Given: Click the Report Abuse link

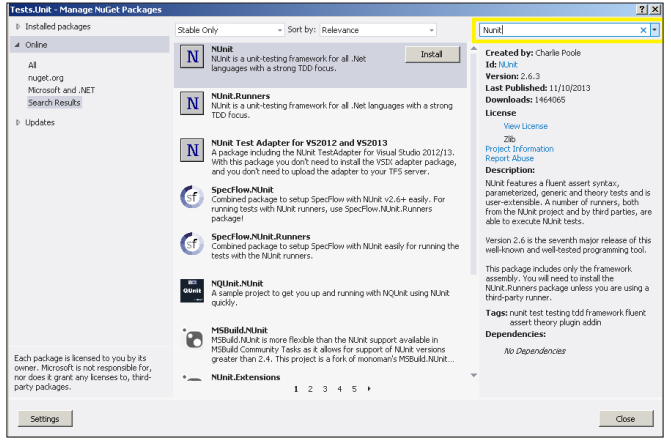Looking at the screenshot, I should [x=509, y=158].
